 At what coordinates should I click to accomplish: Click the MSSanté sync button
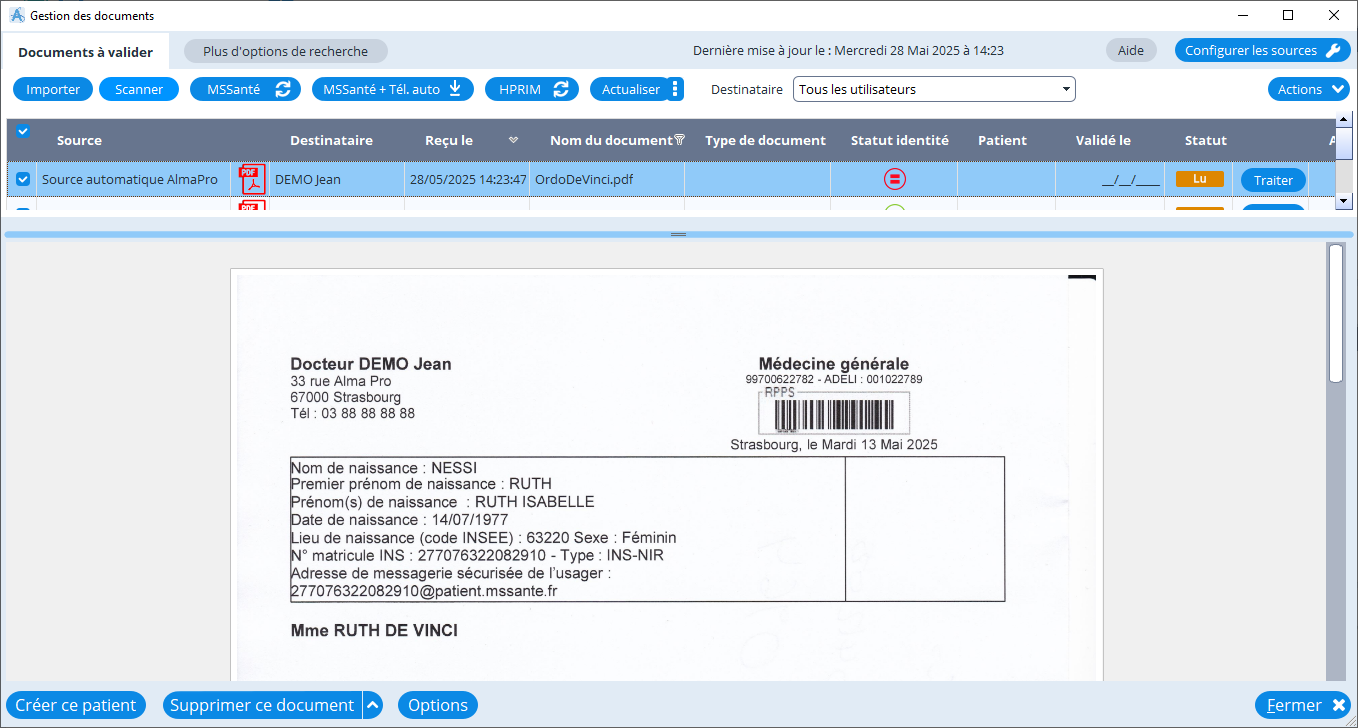tap(245, 89)
